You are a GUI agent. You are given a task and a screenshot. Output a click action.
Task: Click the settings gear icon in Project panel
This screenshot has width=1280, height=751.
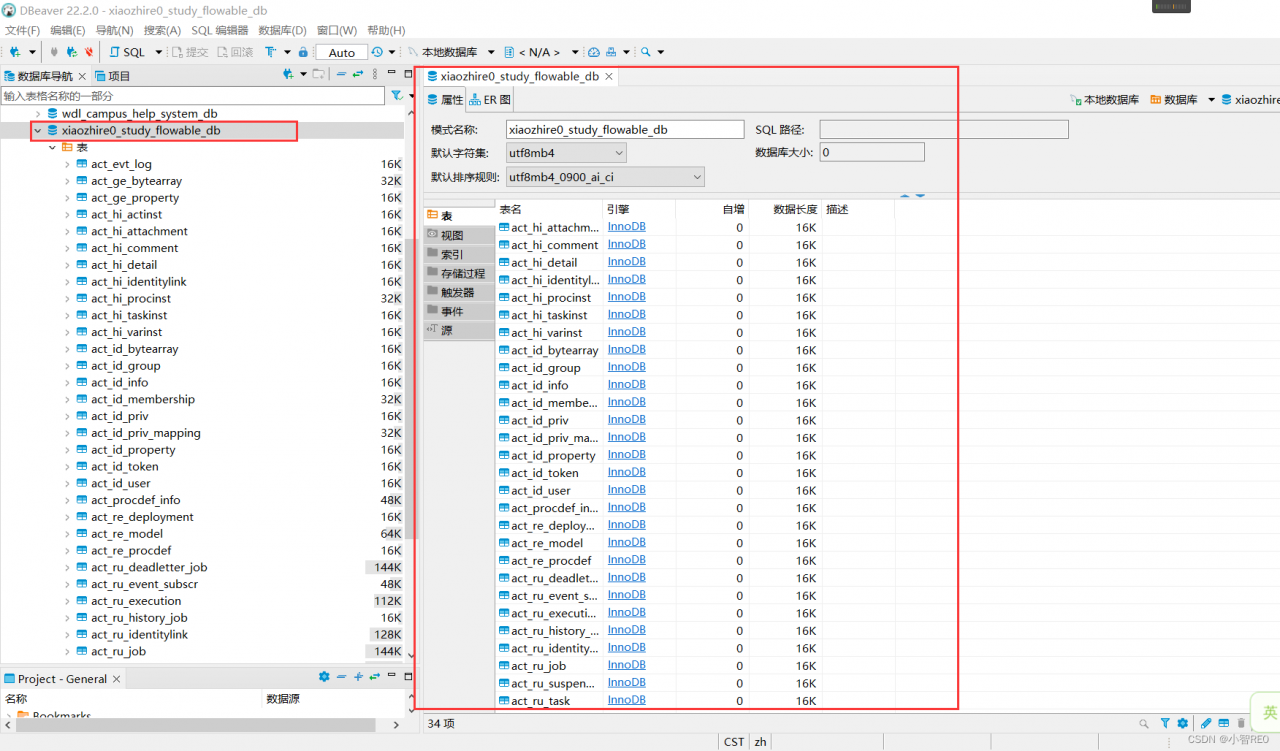click(324, 677)
